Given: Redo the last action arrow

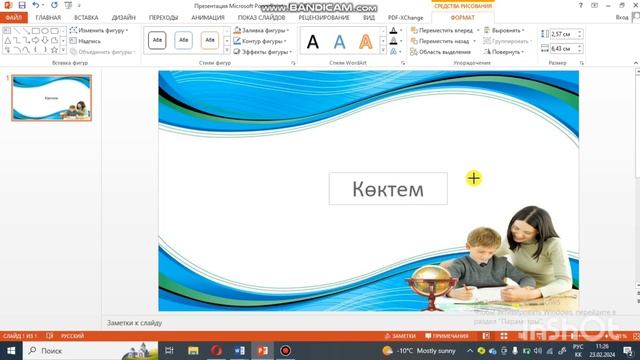Looking at the screenshot, I should coord(54,5).
